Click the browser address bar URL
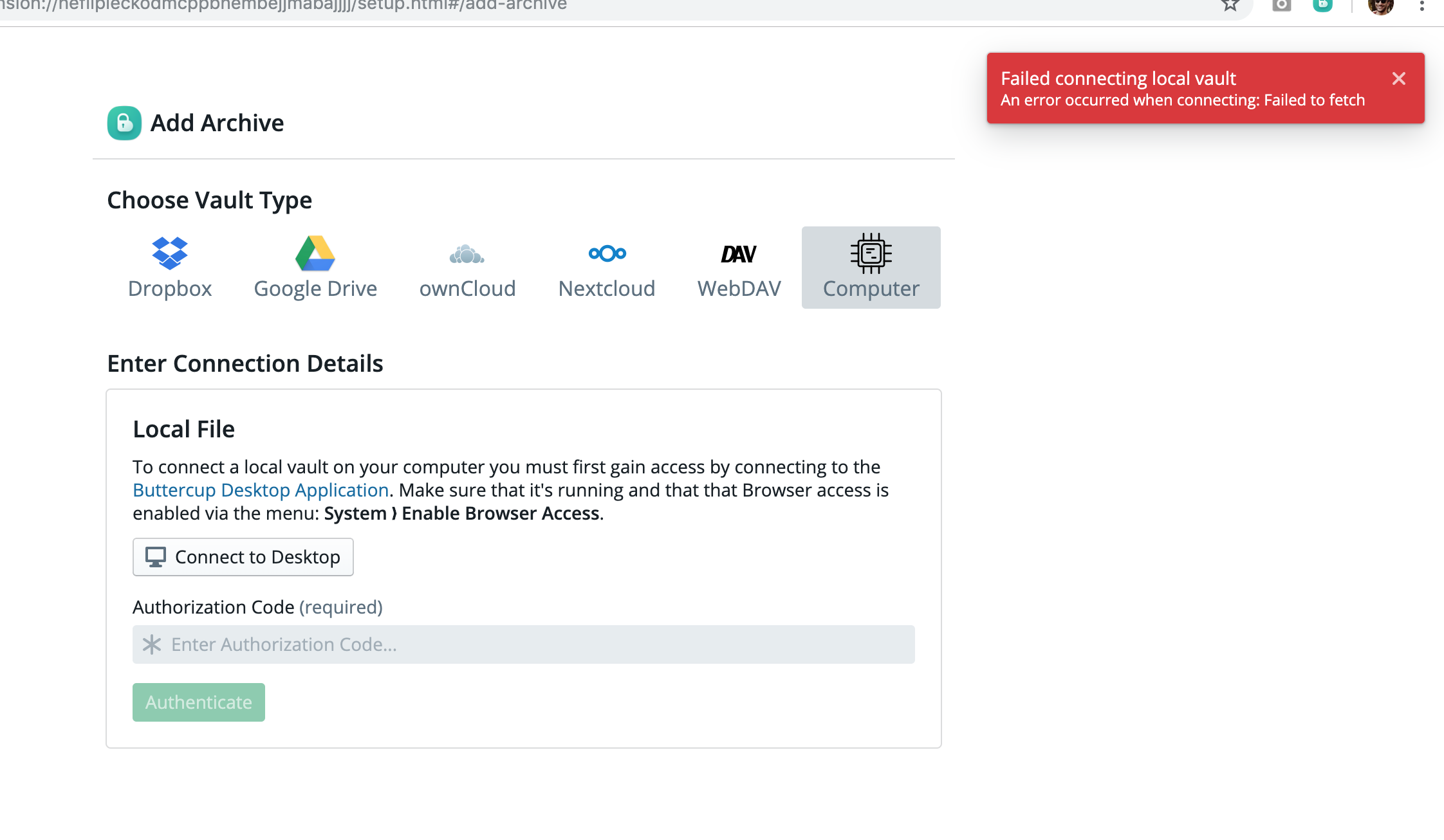The height and width of the screenshot is (840, 1444). [283, 5]
